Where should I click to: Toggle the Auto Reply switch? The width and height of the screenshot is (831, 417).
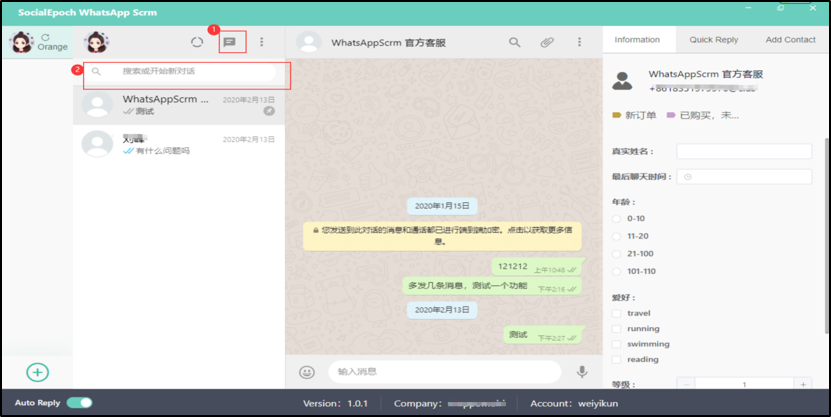(79, 403)
